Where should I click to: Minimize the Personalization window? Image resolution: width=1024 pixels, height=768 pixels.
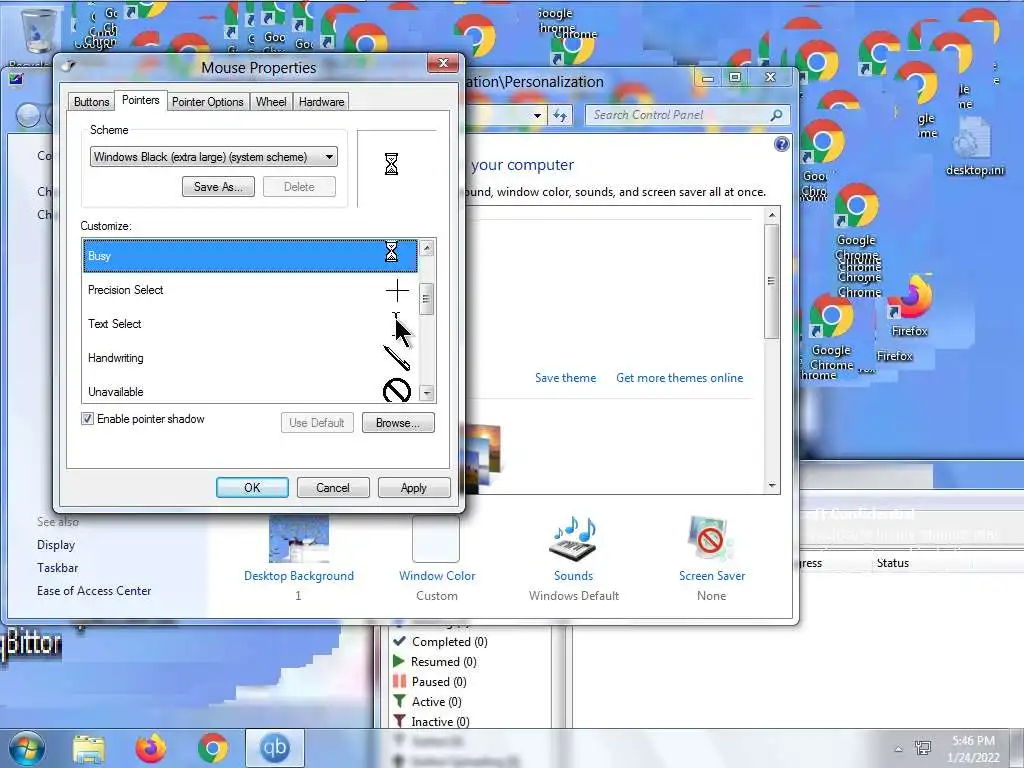point(707,78)
